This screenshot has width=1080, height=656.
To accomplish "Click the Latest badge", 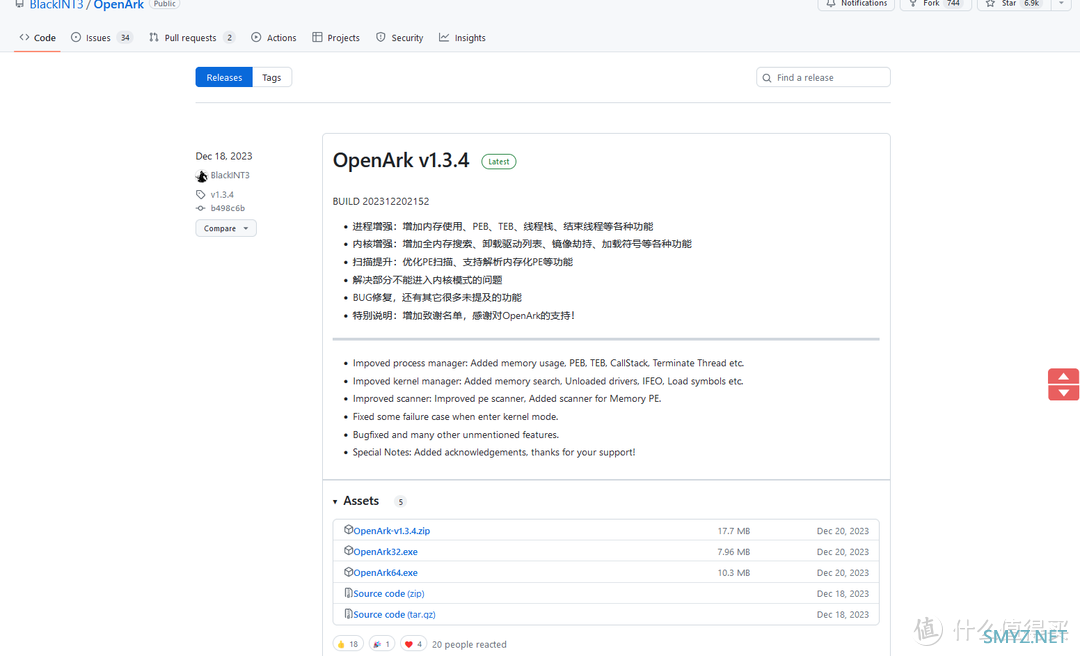I will 499,162.
